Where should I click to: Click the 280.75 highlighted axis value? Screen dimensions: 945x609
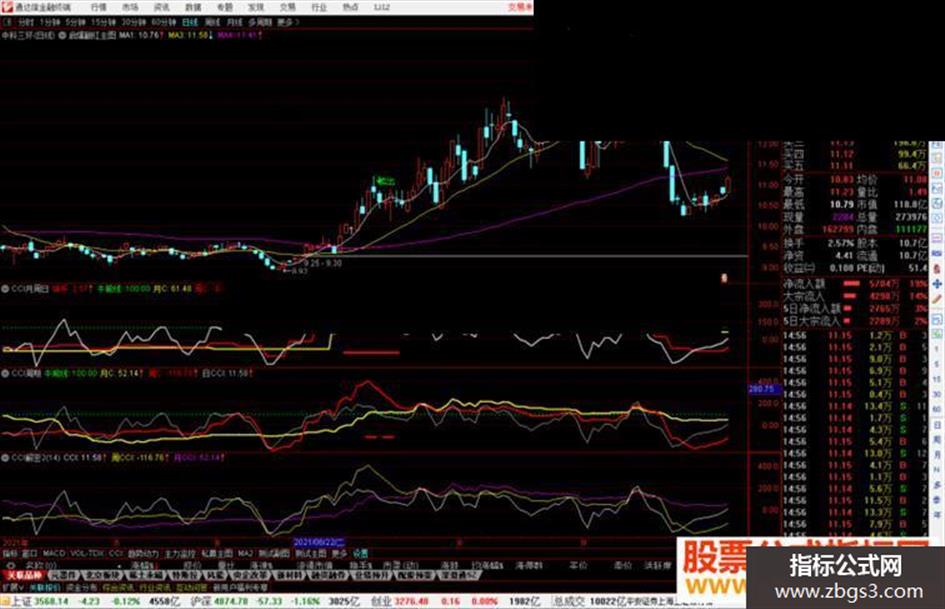[x=761, y=390]
